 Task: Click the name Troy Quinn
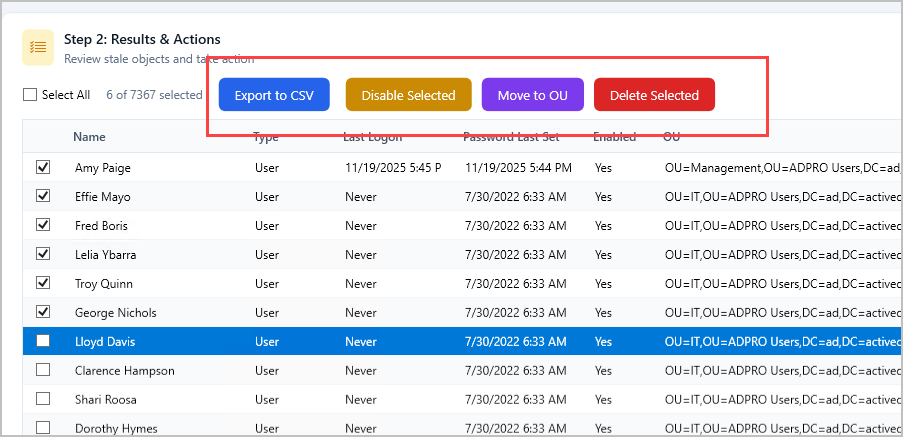pos(104,284)
